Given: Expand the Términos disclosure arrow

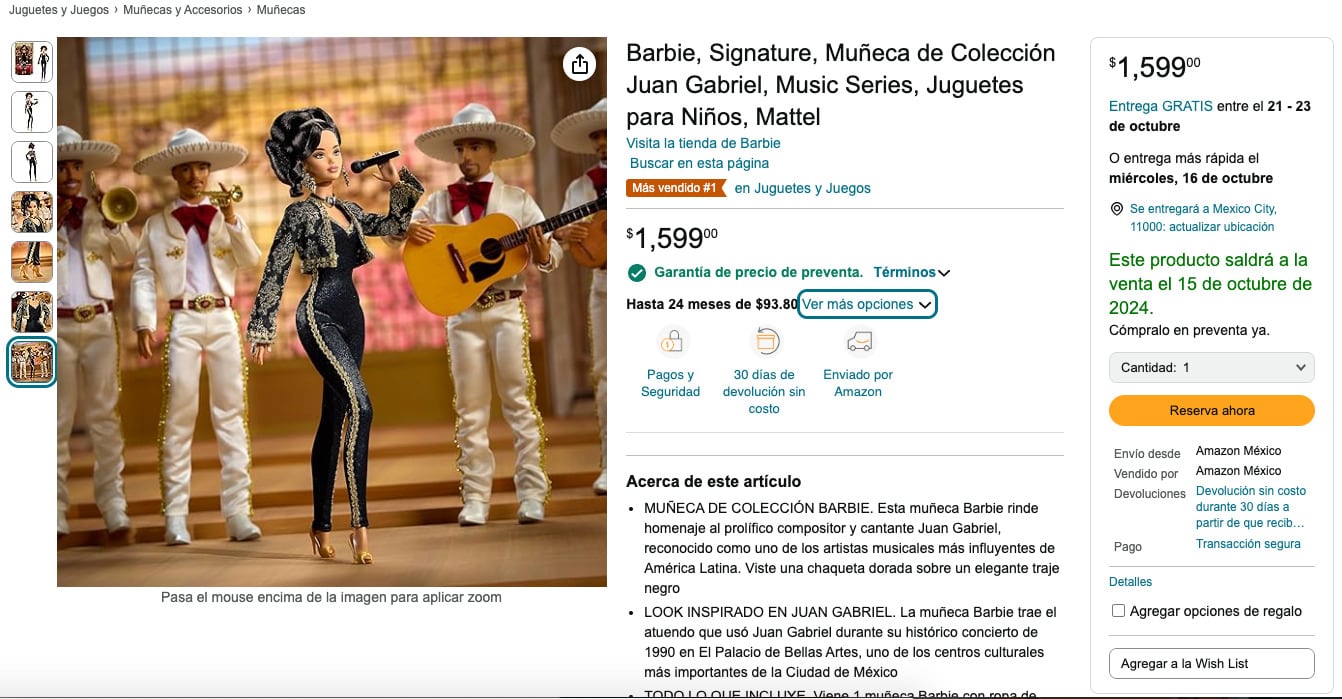Looking at the screenshot, I should click(x=944, y=273).
